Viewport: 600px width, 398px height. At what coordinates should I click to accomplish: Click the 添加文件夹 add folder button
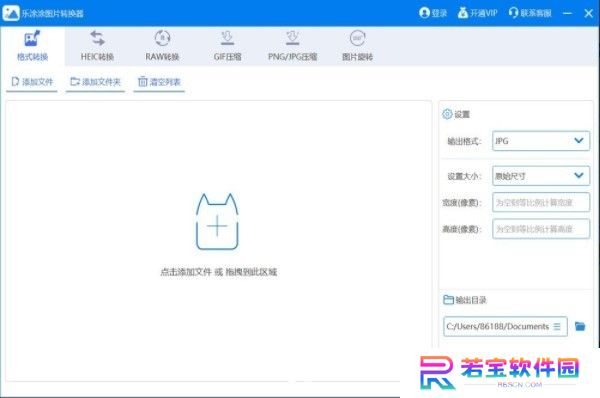click(x=95, y=82)
